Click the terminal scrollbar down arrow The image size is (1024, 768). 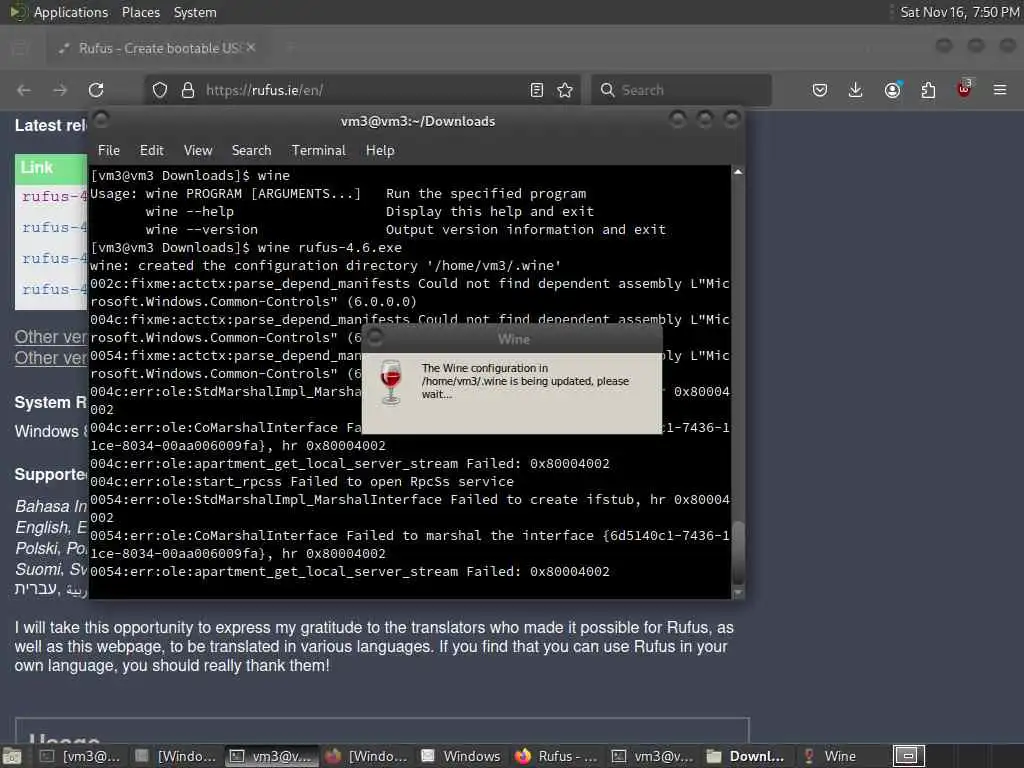(738, 593)
